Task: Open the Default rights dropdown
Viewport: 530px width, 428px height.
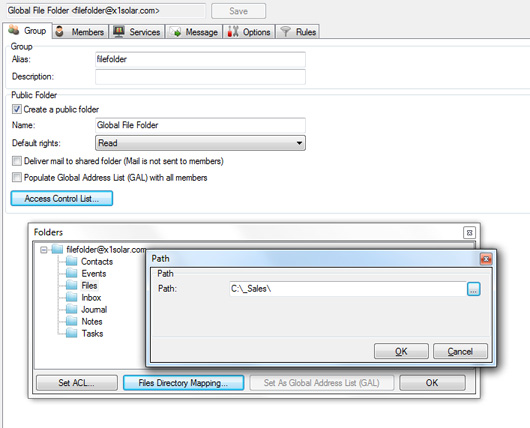Action: (200, 143)
